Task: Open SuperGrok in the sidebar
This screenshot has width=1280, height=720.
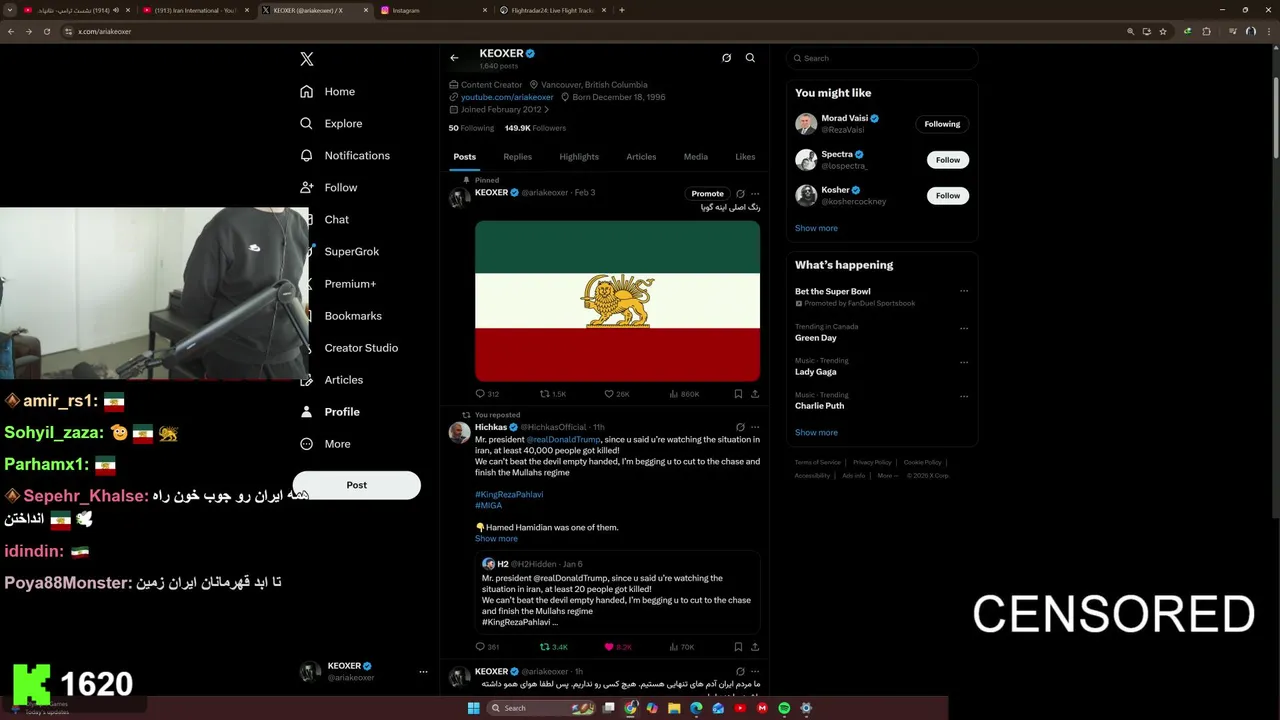Action: tap(351, 251)
